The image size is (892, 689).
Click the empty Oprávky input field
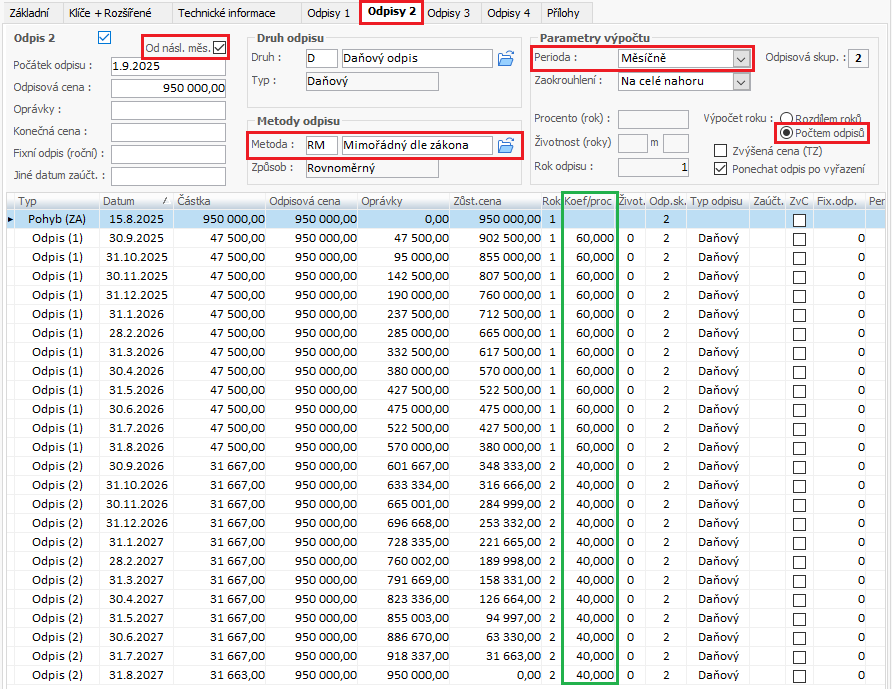(x=168, y=110)
